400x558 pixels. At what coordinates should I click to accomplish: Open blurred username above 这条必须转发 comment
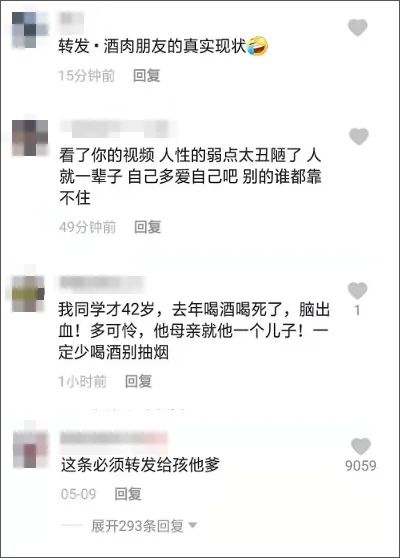[x=114, y=438]
